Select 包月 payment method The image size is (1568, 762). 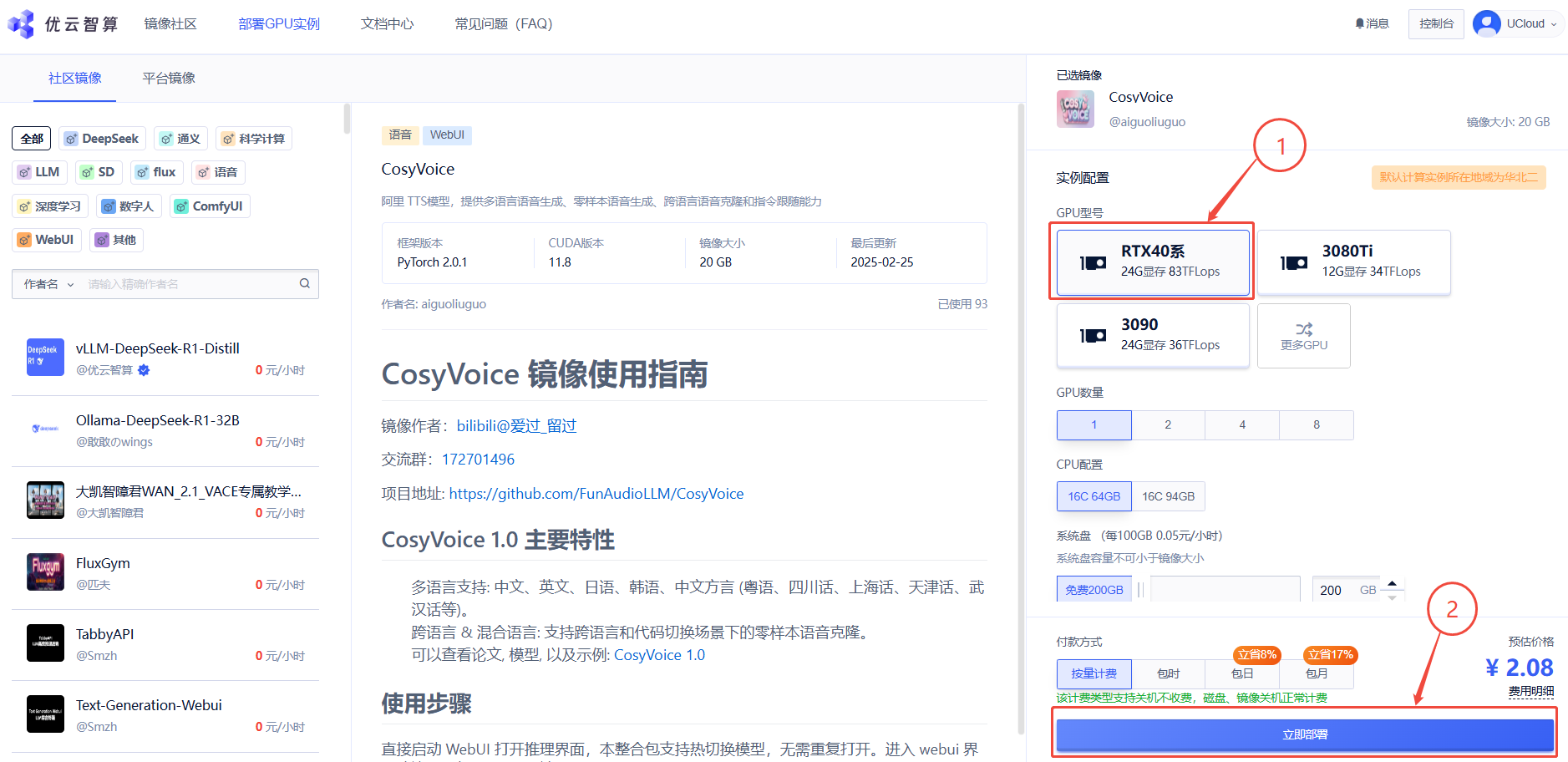[x=1317, y=673]
